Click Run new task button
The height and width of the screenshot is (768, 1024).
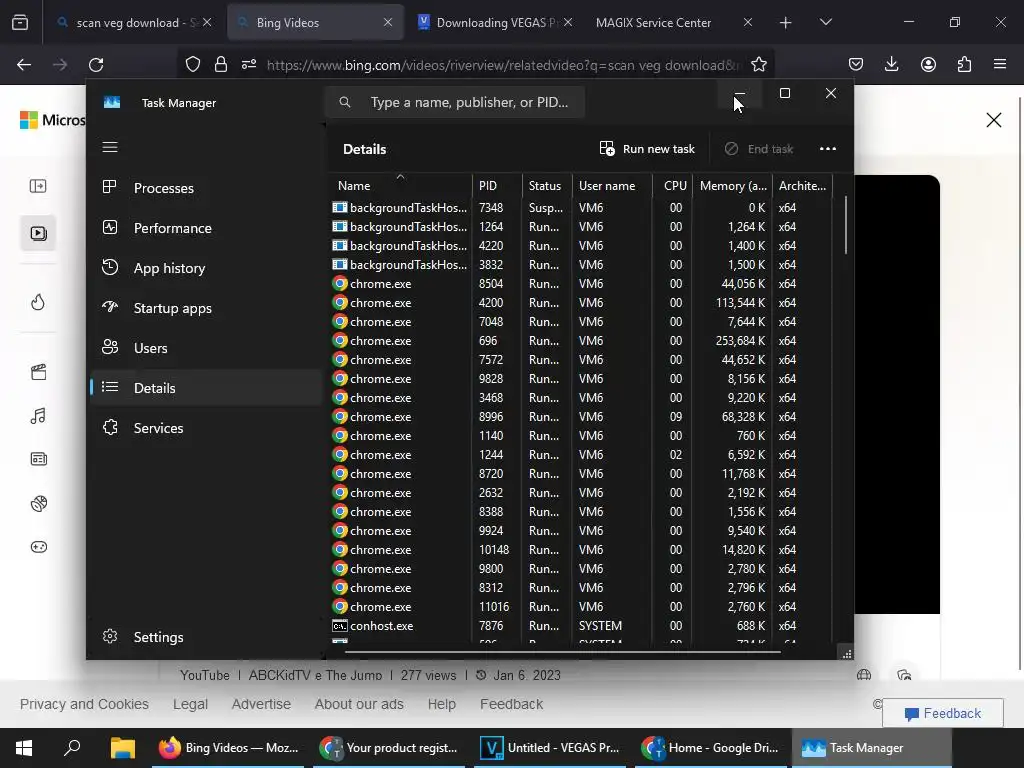click(647, 149)
